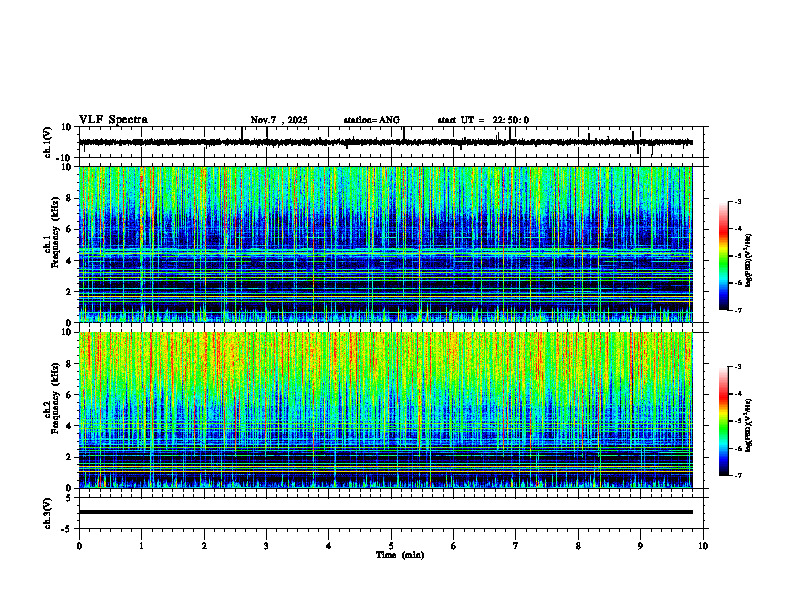This screenshot has width=792, height=612.
Task: Click the "VLF Spectra" title text
Action: (113, 120)
